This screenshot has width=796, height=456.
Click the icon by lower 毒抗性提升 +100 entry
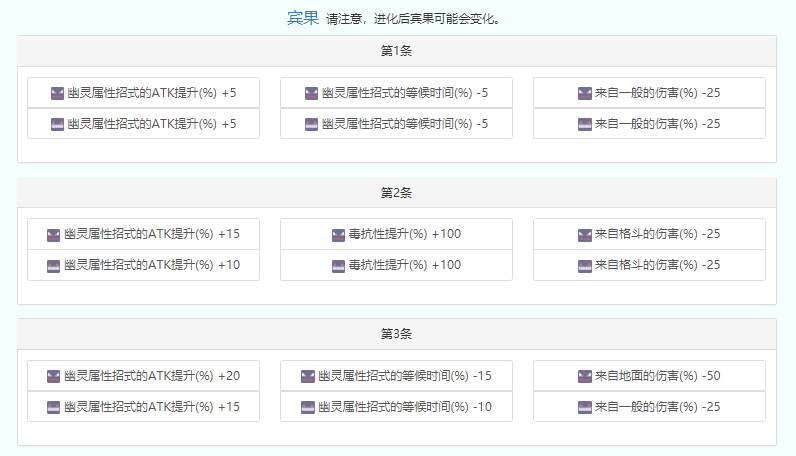[339, 266]
